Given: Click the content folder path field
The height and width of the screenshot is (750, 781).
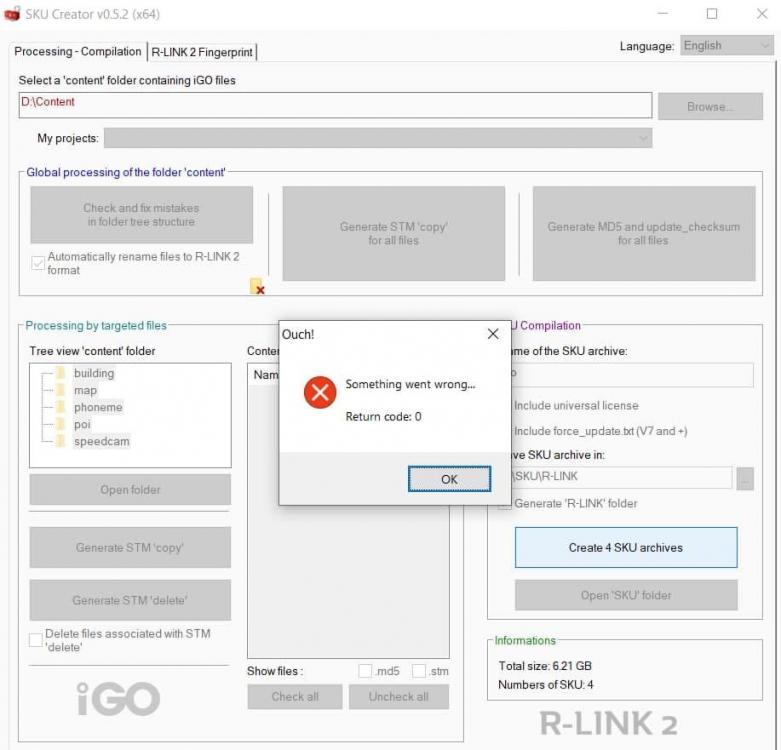Looking at the screenshot, I should click(335, 105).
